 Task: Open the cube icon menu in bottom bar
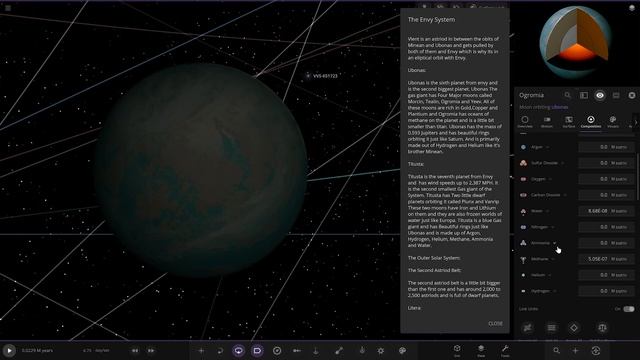[x=457, y=350]
